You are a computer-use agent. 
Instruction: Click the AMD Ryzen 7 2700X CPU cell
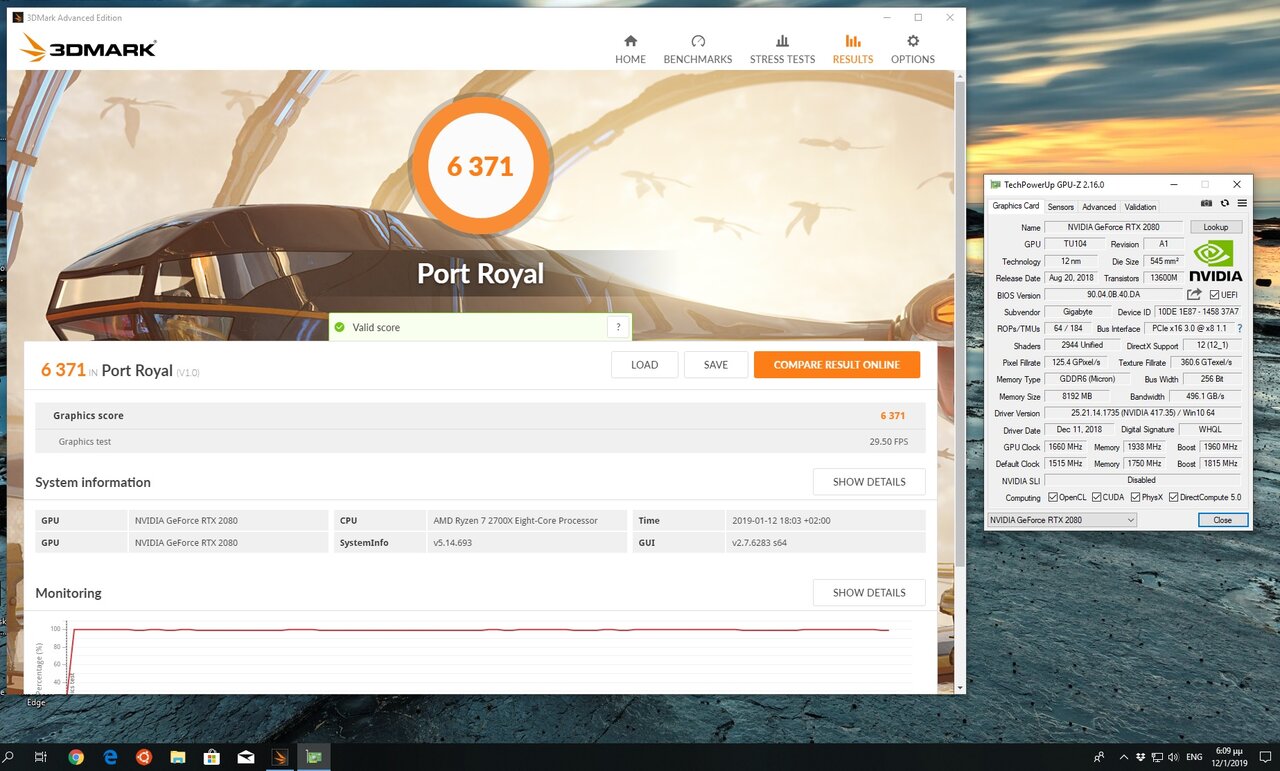tap(526, 520)
